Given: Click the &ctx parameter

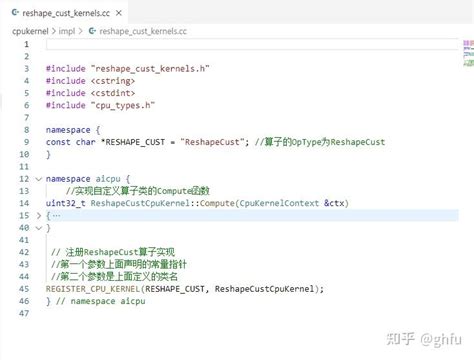Looking at the screenshot, I should [334, 203].
